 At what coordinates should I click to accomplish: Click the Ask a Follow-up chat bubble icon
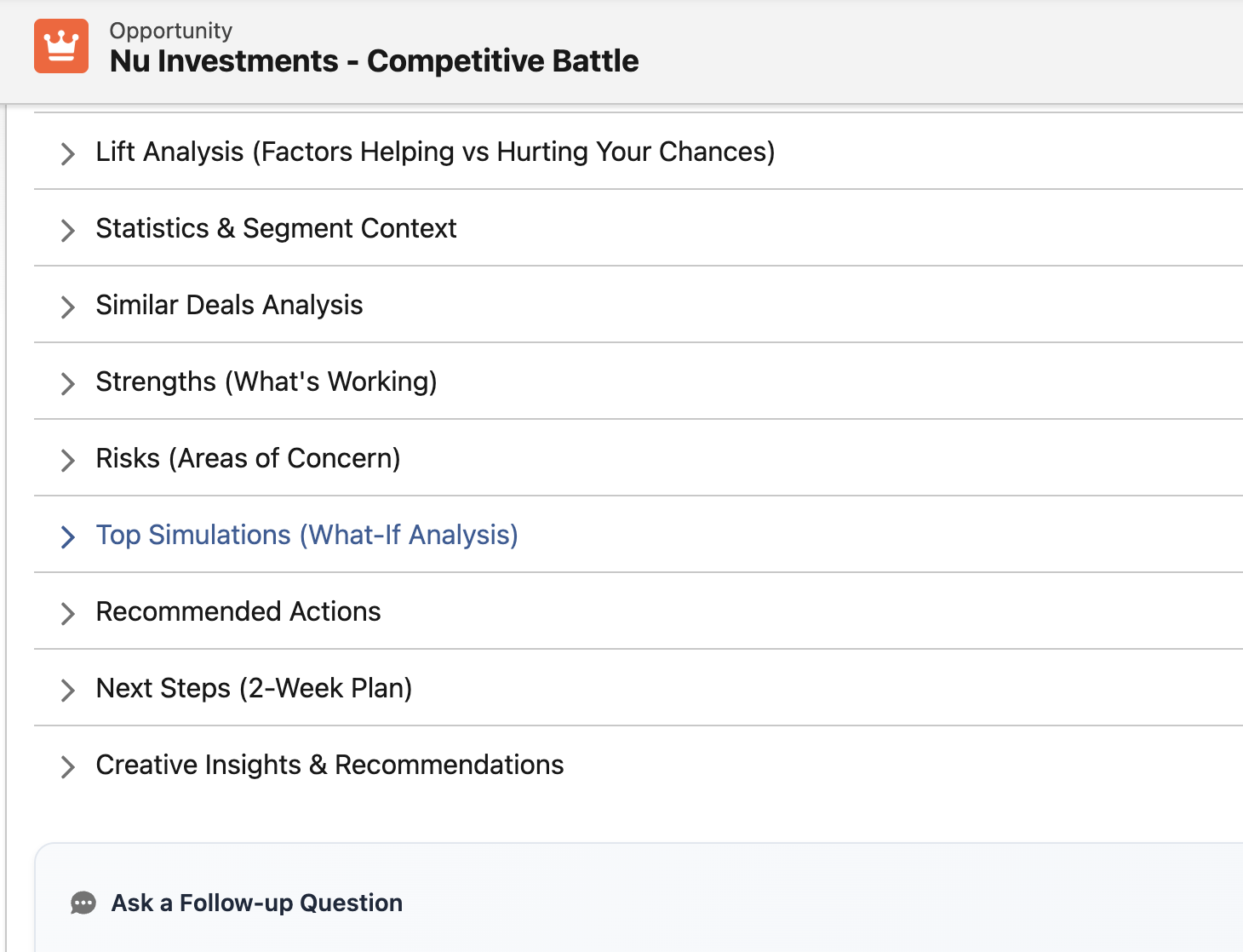point(83,903)
